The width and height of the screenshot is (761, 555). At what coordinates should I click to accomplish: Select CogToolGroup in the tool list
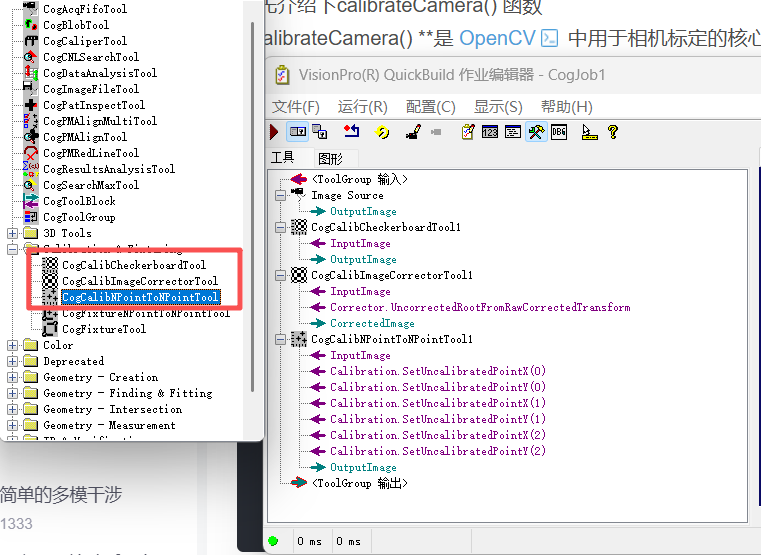point(79,217)
